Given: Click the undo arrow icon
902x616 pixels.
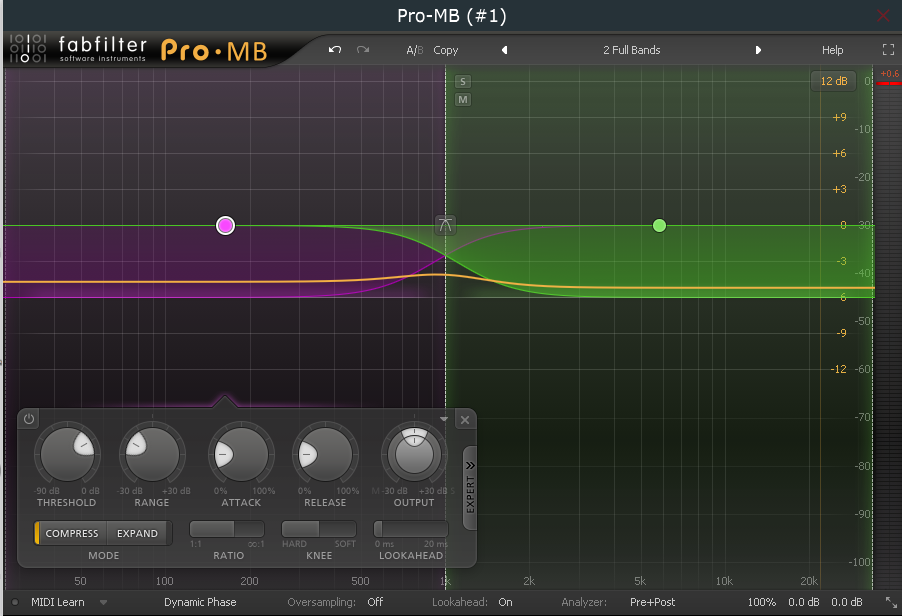Looking at the screenshot, I should point(335,50).
